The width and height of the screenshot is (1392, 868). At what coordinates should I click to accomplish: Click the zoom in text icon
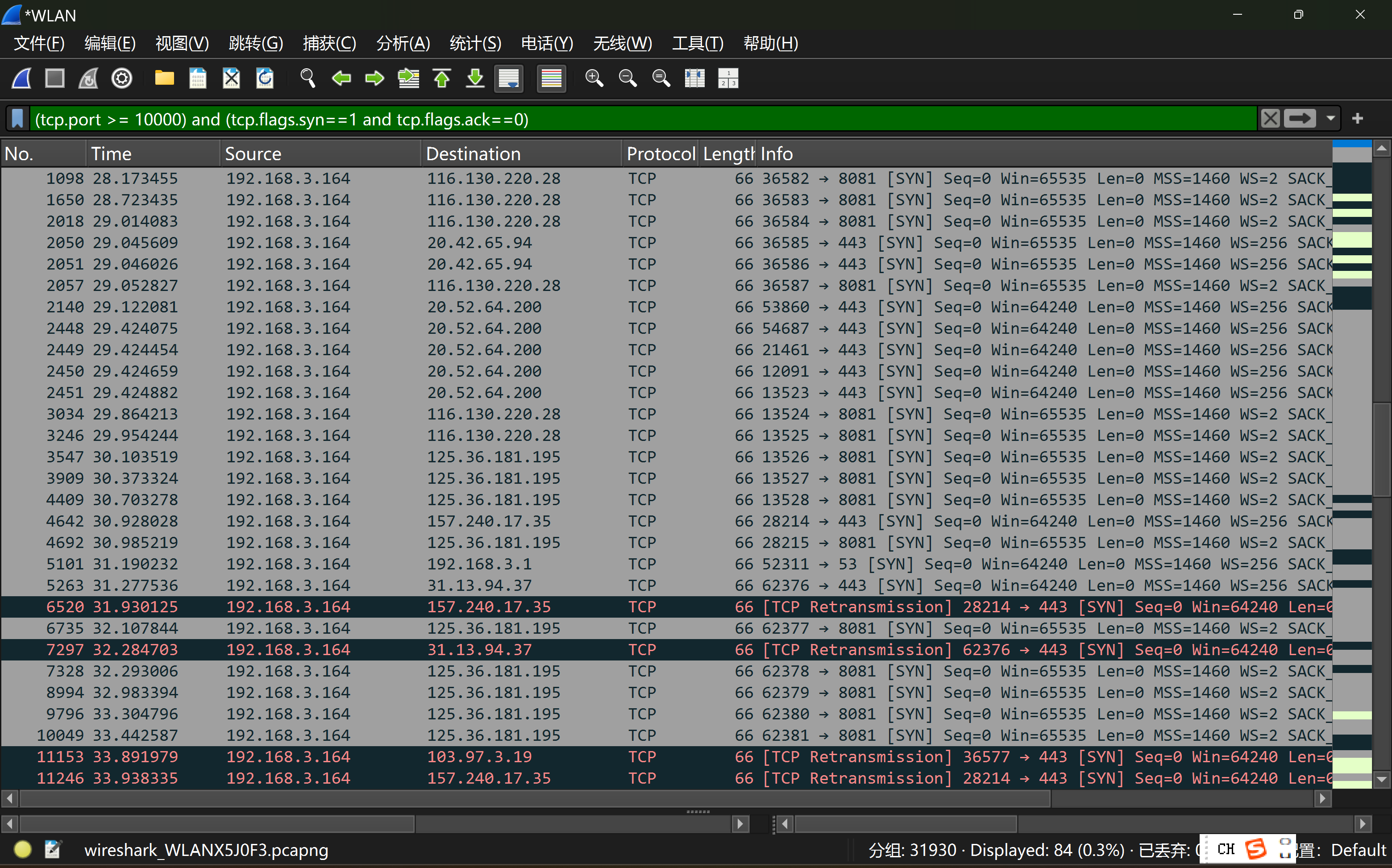coord(594,78)
